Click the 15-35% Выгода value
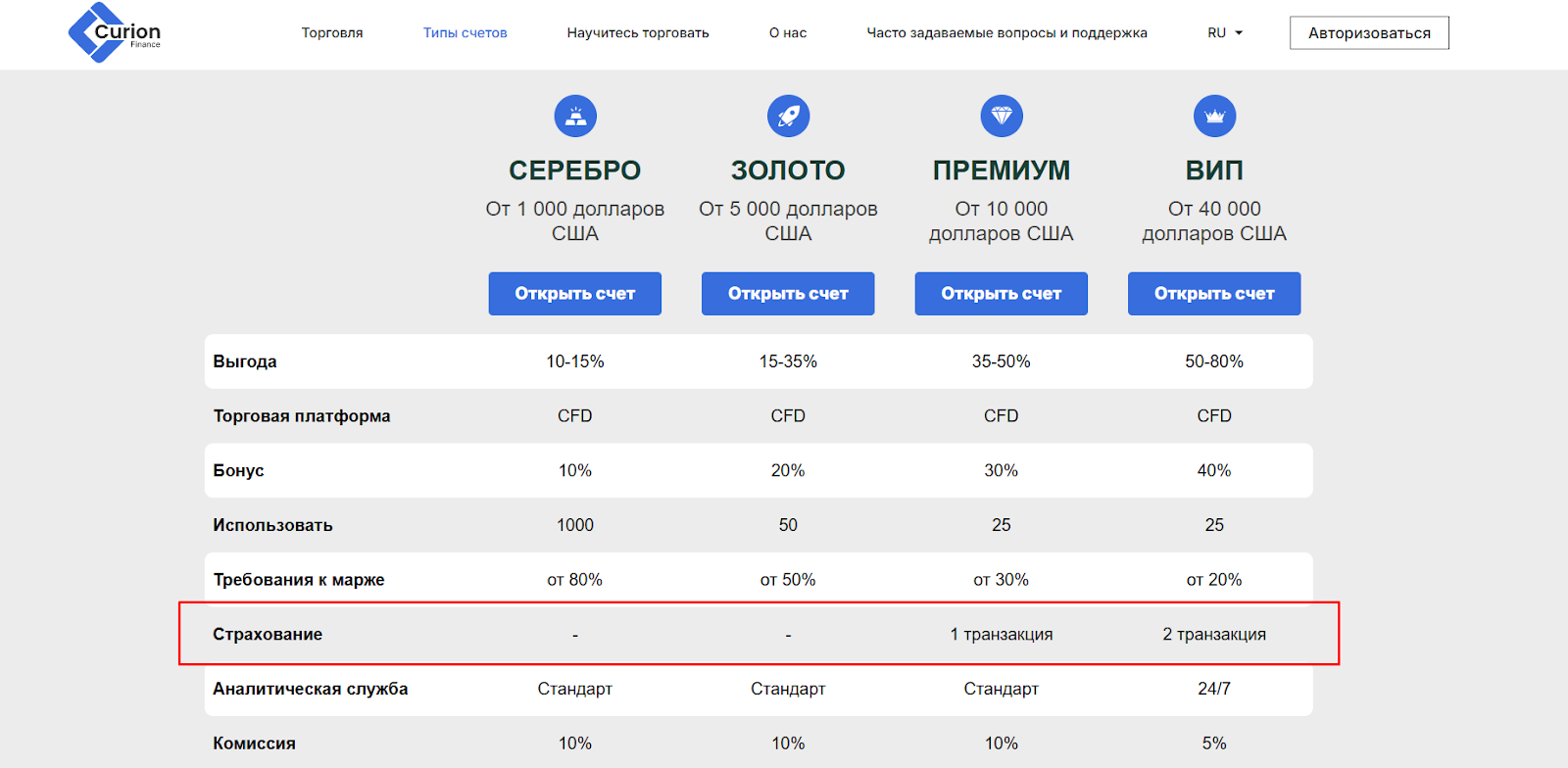This screenshot has height=768, width=1568. [x=788, y=361]
